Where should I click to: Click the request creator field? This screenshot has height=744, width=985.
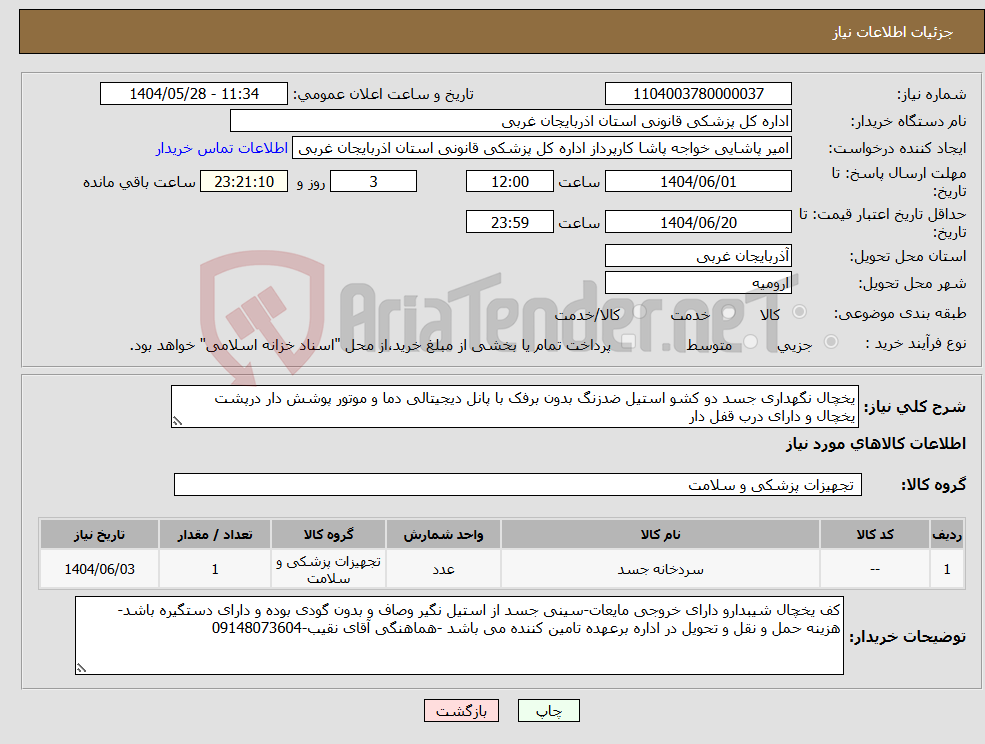(541, 148)
